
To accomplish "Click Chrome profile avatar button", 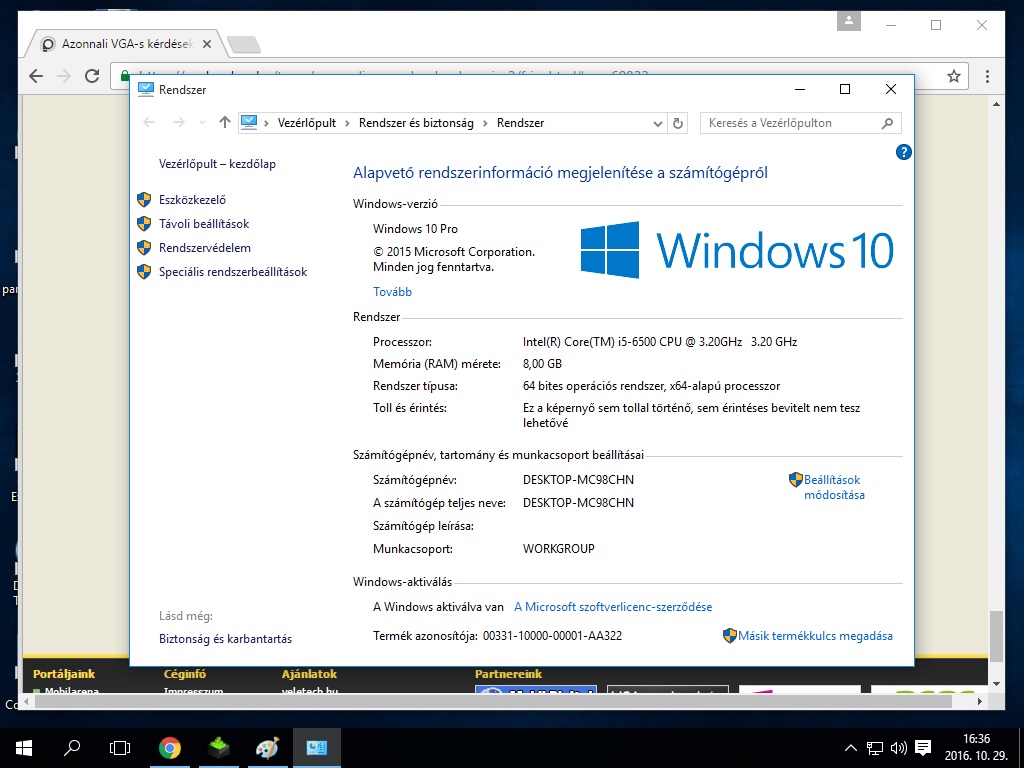I will coord(849,20).
